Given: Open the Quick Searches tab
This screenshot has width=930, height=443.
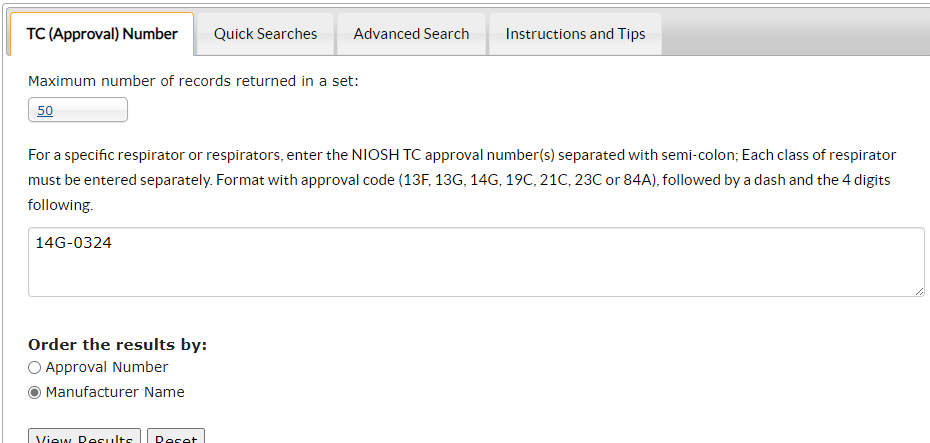Looking at the screenshot, I should 265,34.
